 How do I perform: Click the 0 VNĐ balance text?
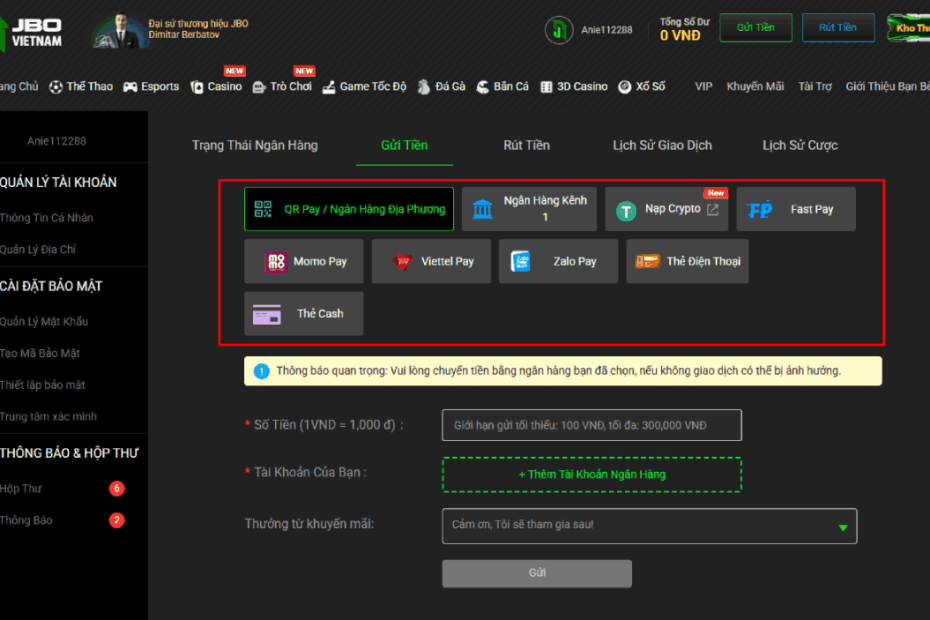point(680,36)
